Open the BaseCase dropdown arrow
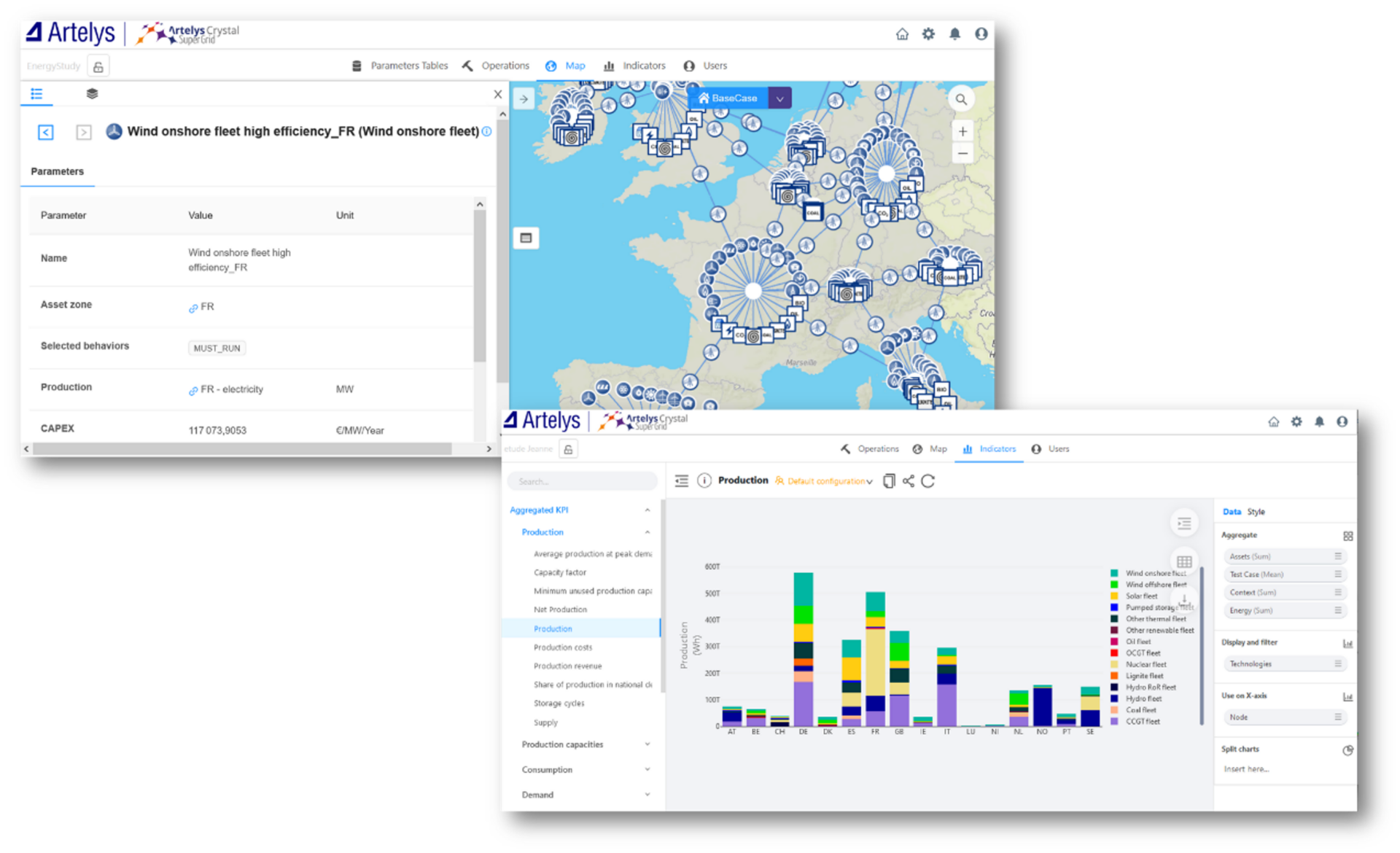 (x=780, y=98)
